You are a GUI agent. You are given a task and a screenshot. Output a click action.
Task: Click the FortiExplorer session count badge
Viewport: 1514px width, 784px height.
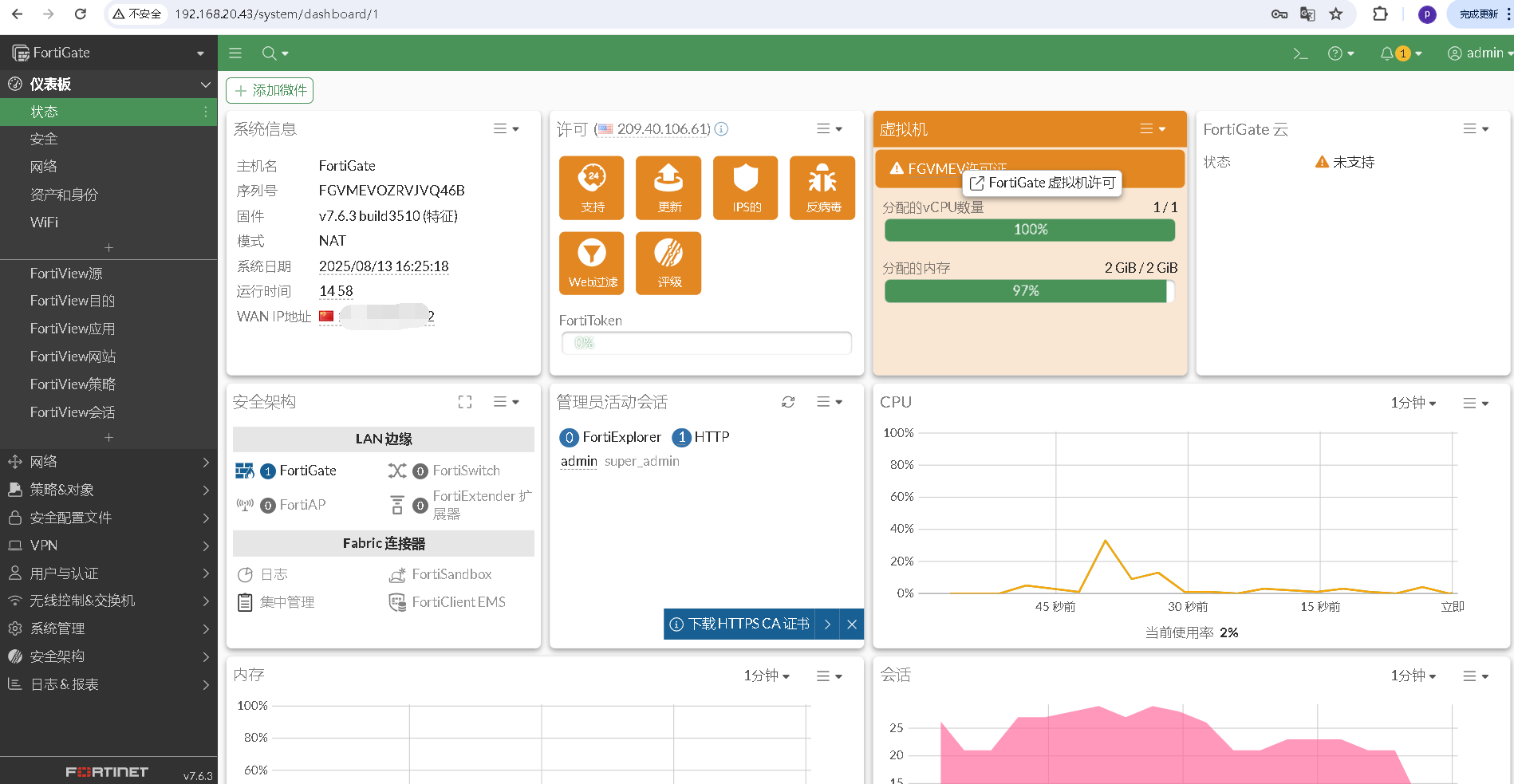coord(569,437)
